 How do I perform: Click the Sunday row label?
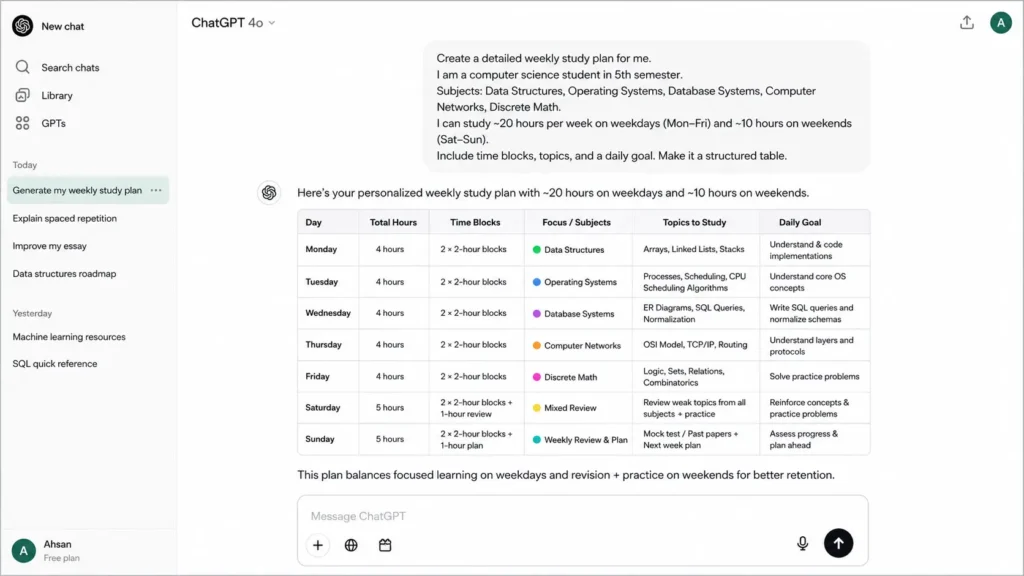pyautogui.click(x=320, y=439)
